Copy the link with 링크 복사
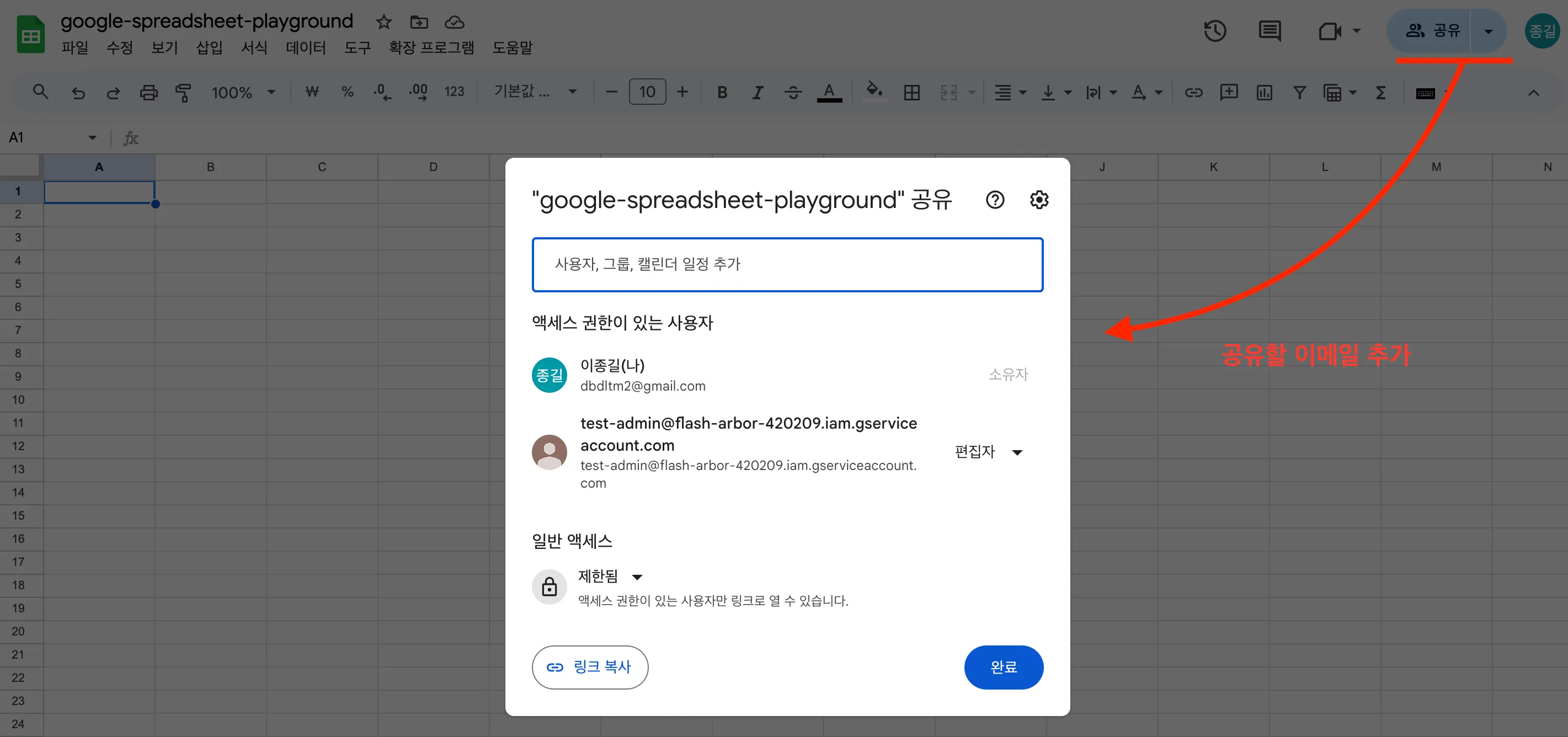1568x737 pixels. click(x=589, y=667)
